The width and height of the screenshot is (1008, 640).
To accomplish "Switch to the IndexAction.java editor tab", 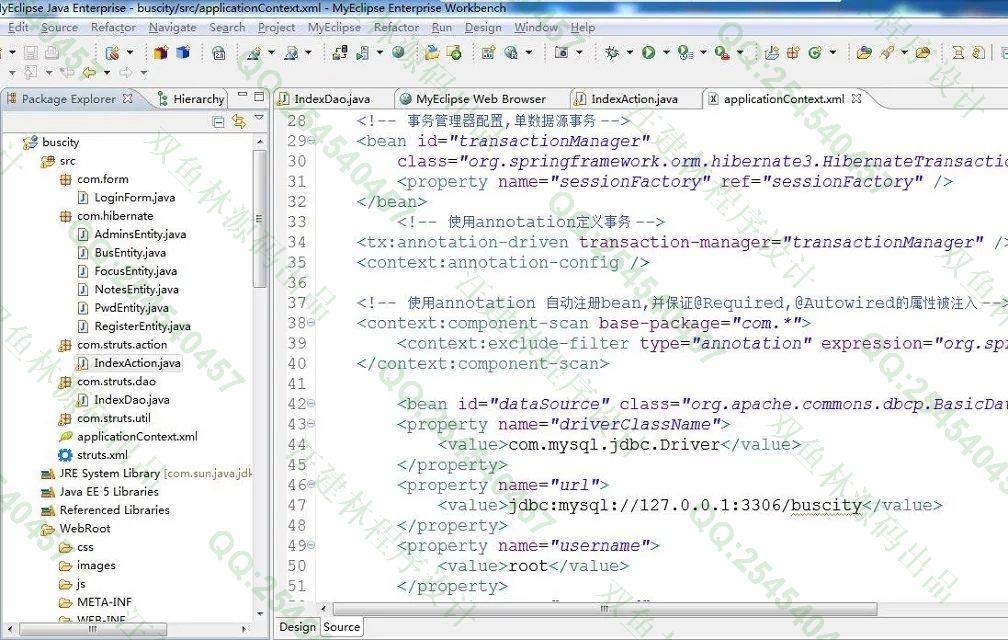I will (634, 99).
